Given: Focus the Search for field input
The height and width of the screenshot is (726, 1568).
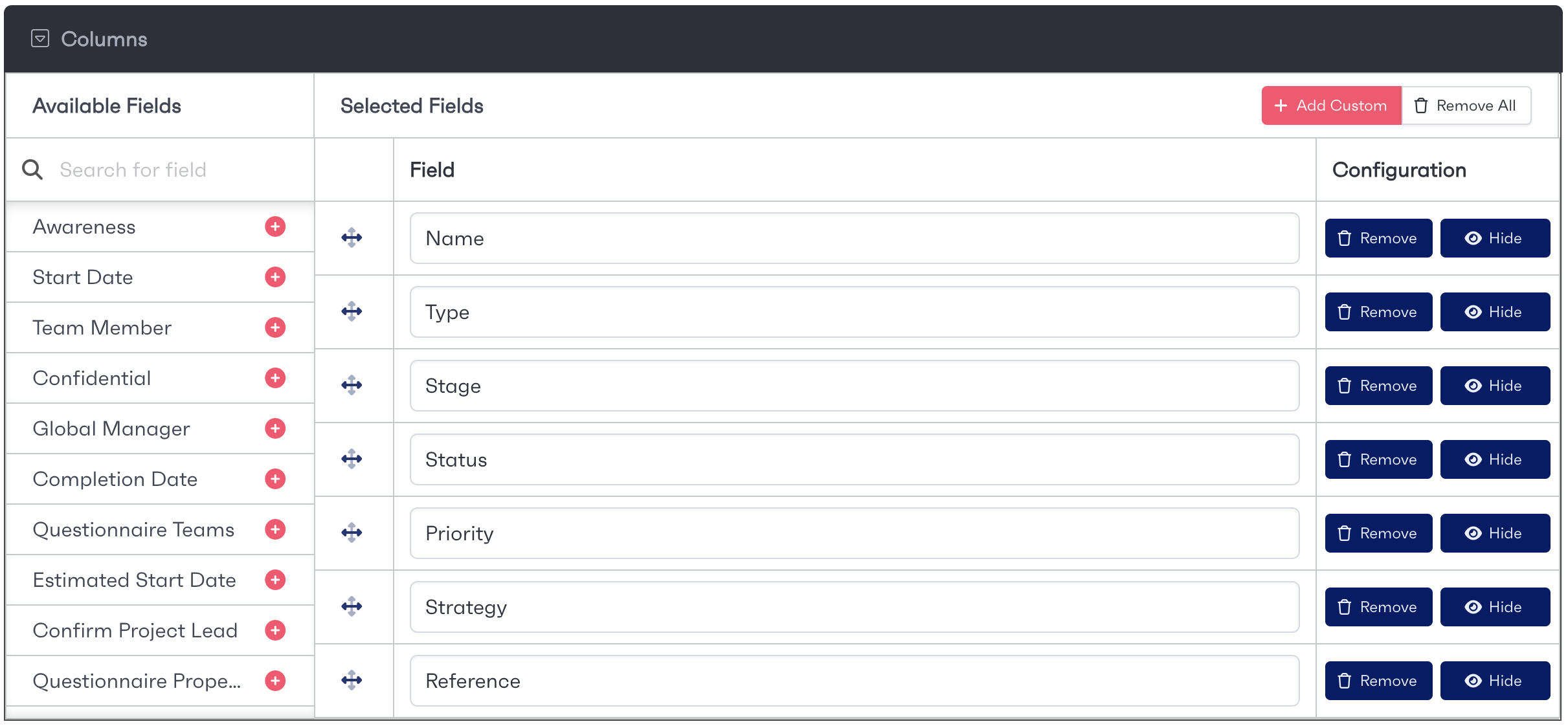Looking at the screenshot, I should 175,170.
